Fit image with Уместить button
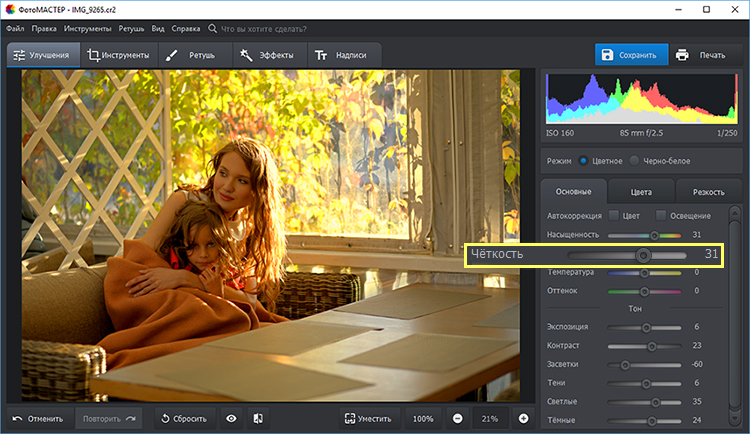Image resolution: width=750 pixels, height=434 pixels. pyautogui.click(x=369, y=418)
